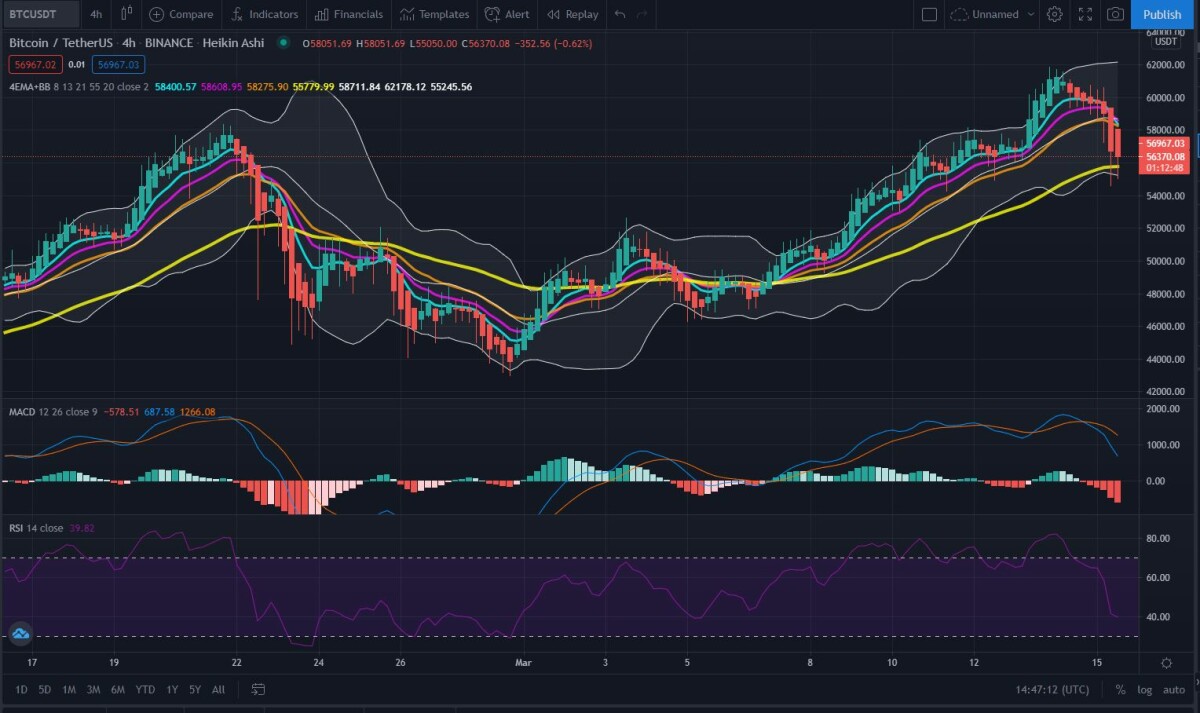Open the Financials panel
The height and width of the screenshot is (713, 1200).
(349, 14)
